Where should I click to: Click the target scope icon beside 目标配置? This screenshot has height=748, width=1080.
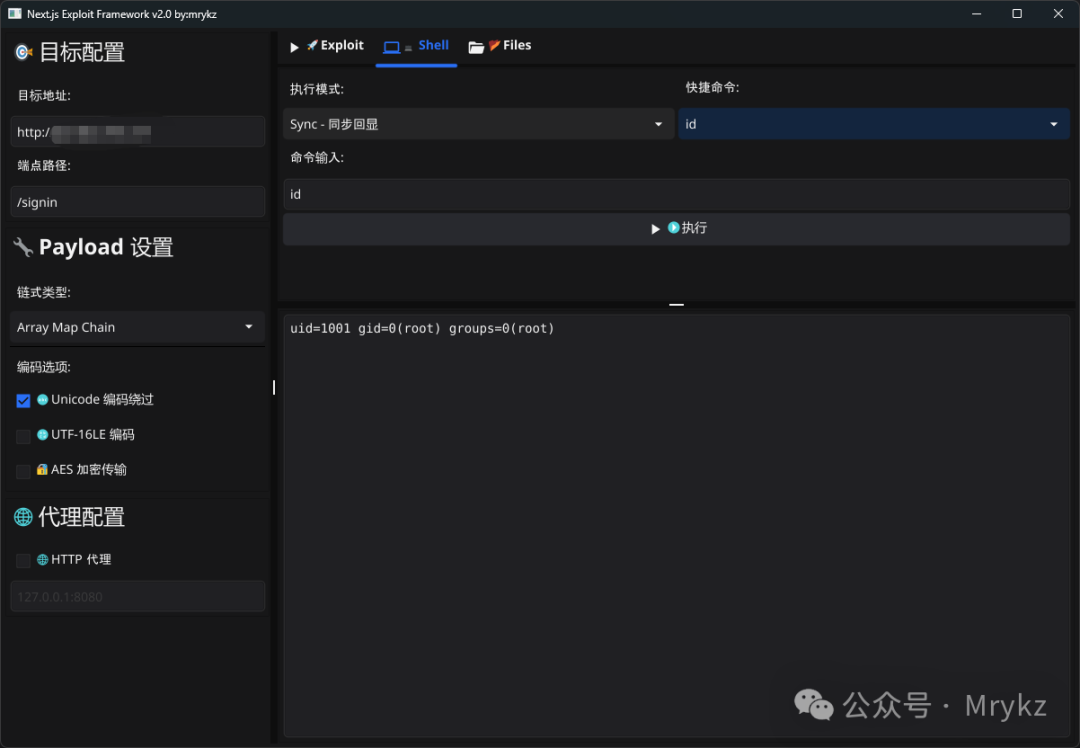(22, 52)
